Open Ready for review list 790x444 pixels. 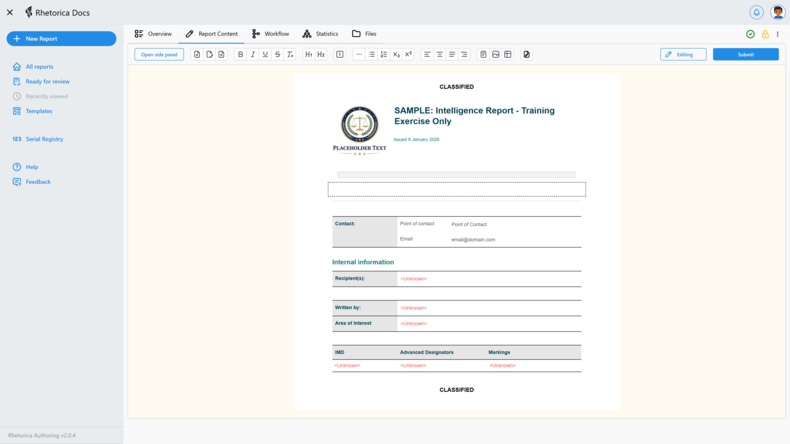[41, 81]
